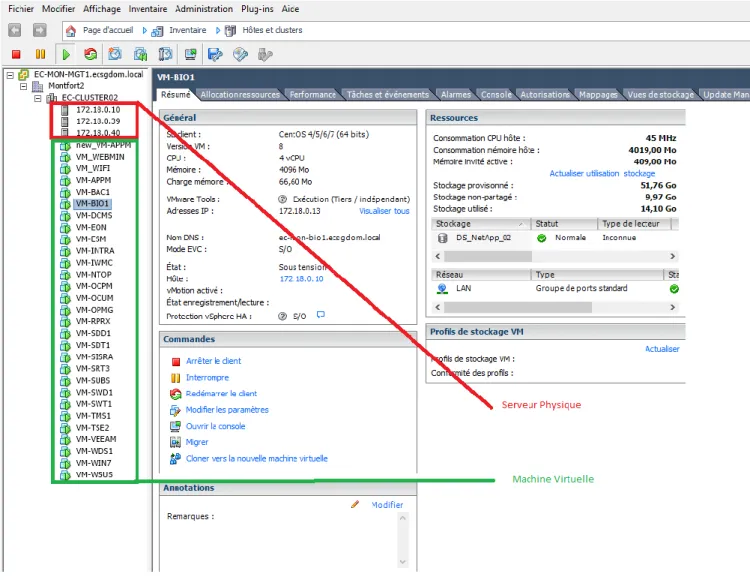Click the greyed USB device toolbar icon
The width and height of the screenshot is (750, 580).
pyautogui.click(x=265, y=55)
